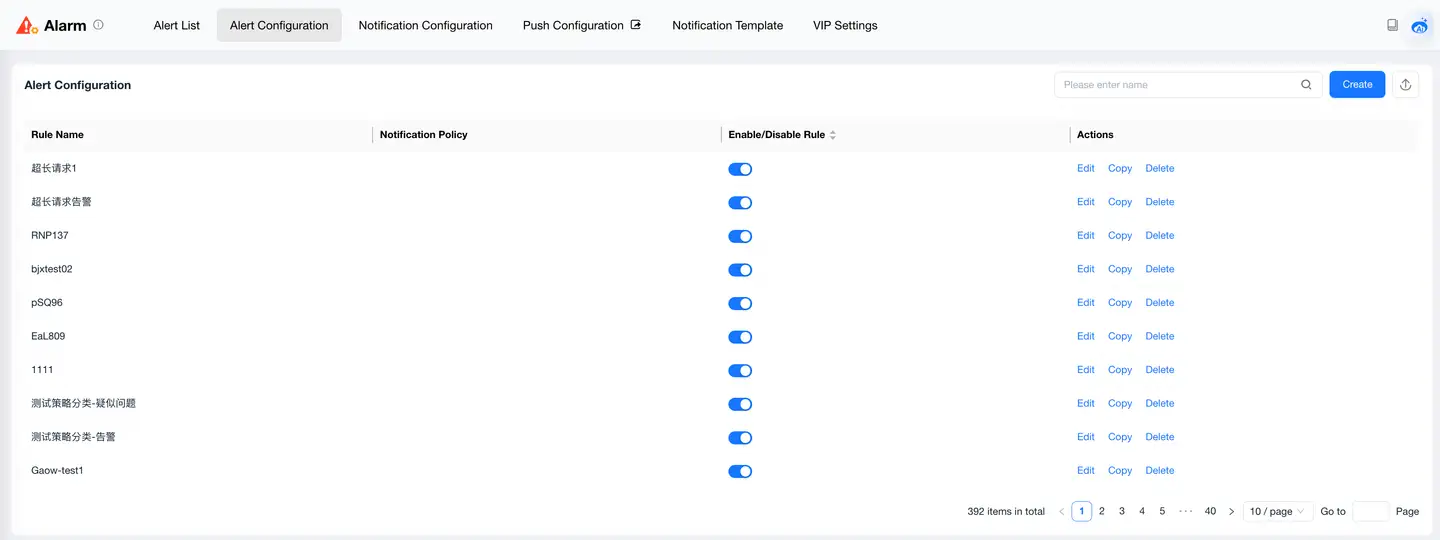Viewport: 1440px width, 540px height.
Task: Edit the Gaow-test1 rule
Action: coord(1086,471)
